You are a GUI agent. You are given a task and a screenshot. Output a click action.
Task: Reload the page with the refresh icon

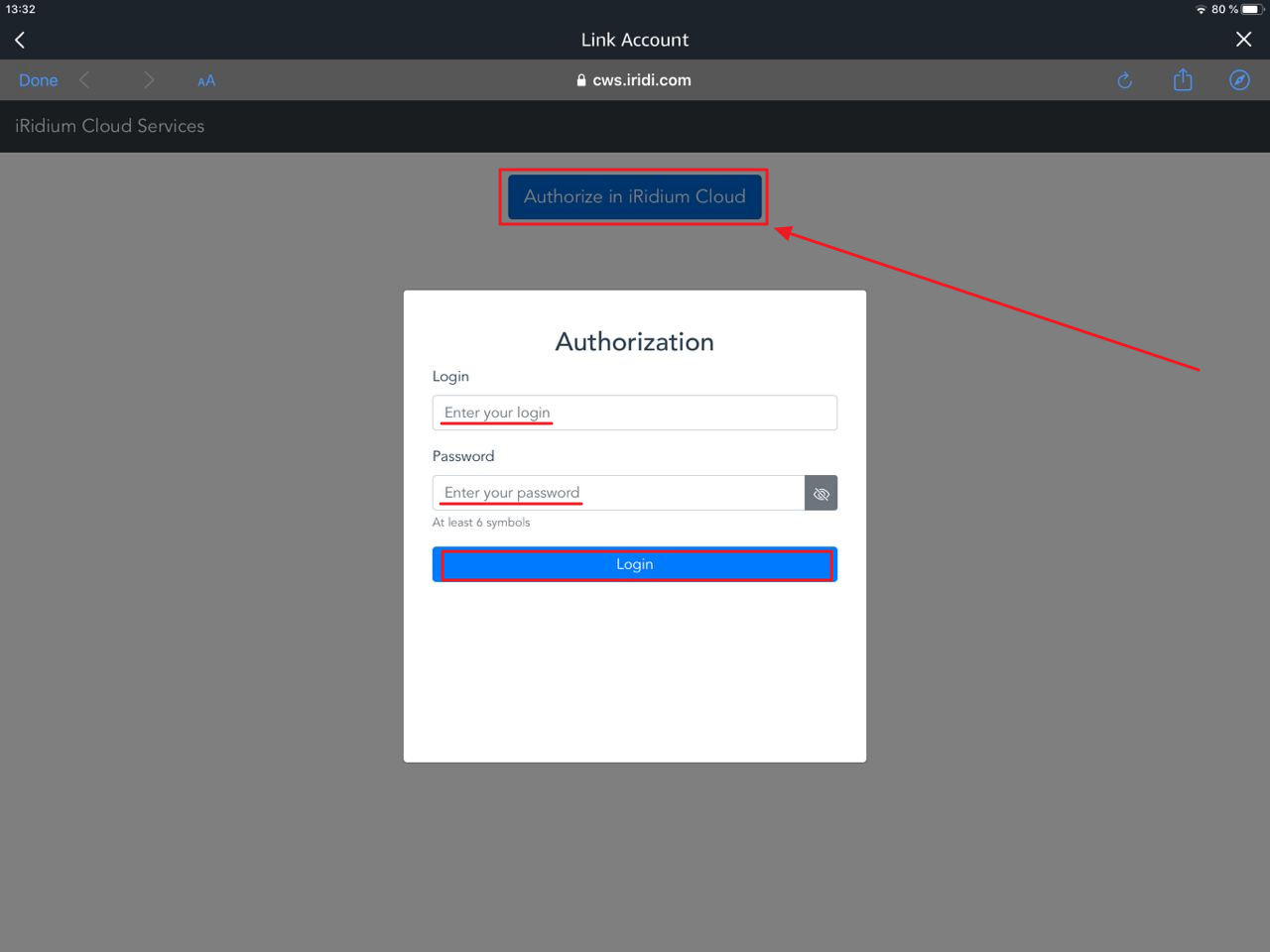tap(1124, 80)
